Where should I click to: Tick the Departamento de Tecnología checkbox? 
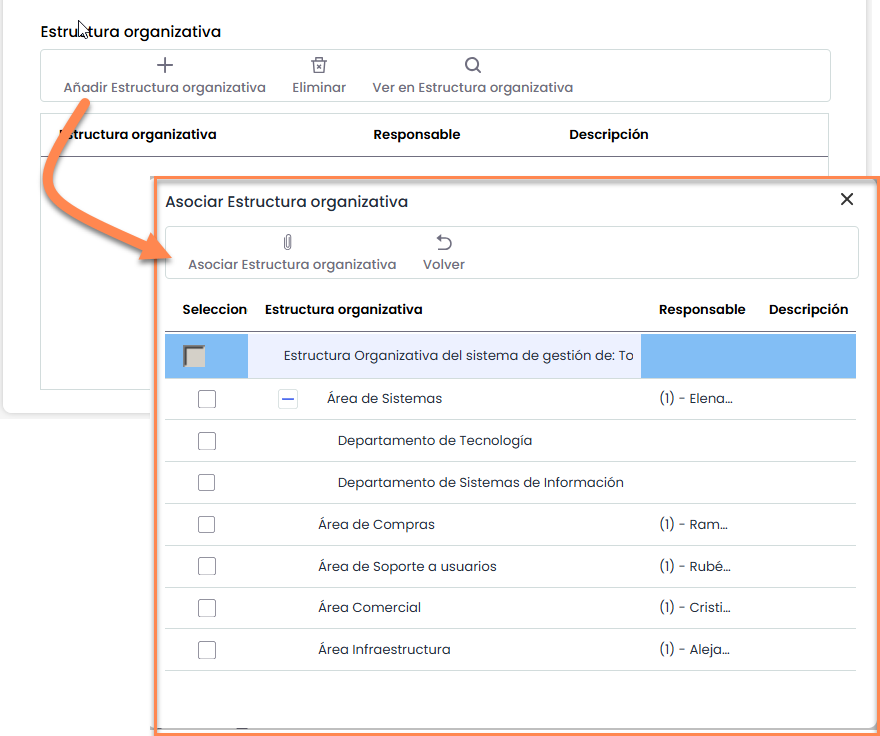click(x=207, y=441)
